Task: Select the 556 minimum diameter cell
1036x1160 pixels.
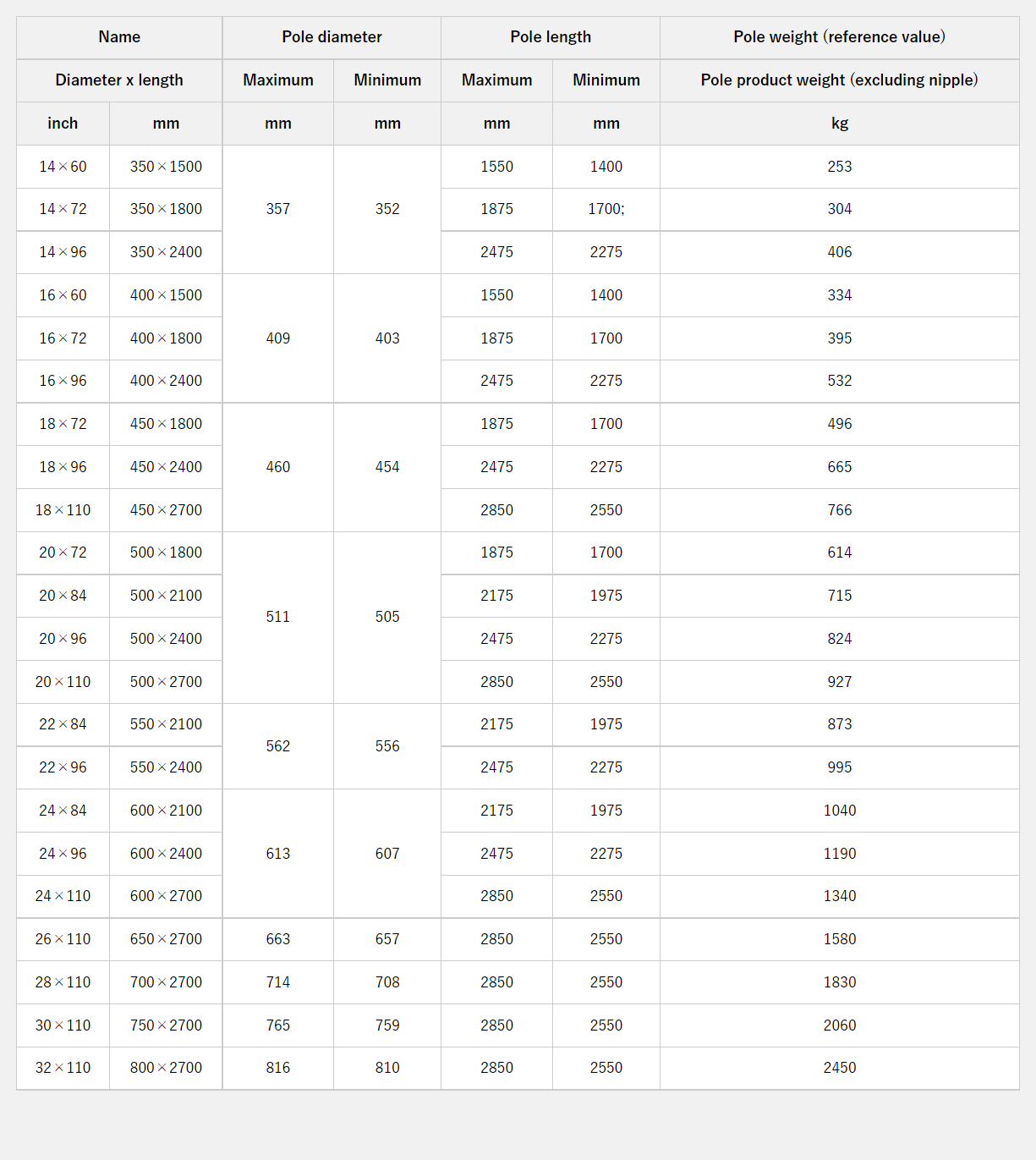Action: point(387,746)
